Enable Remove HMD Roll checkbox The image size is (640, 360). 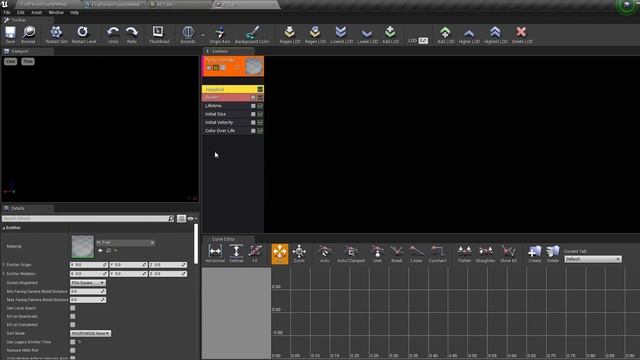(x=73, y=350)
